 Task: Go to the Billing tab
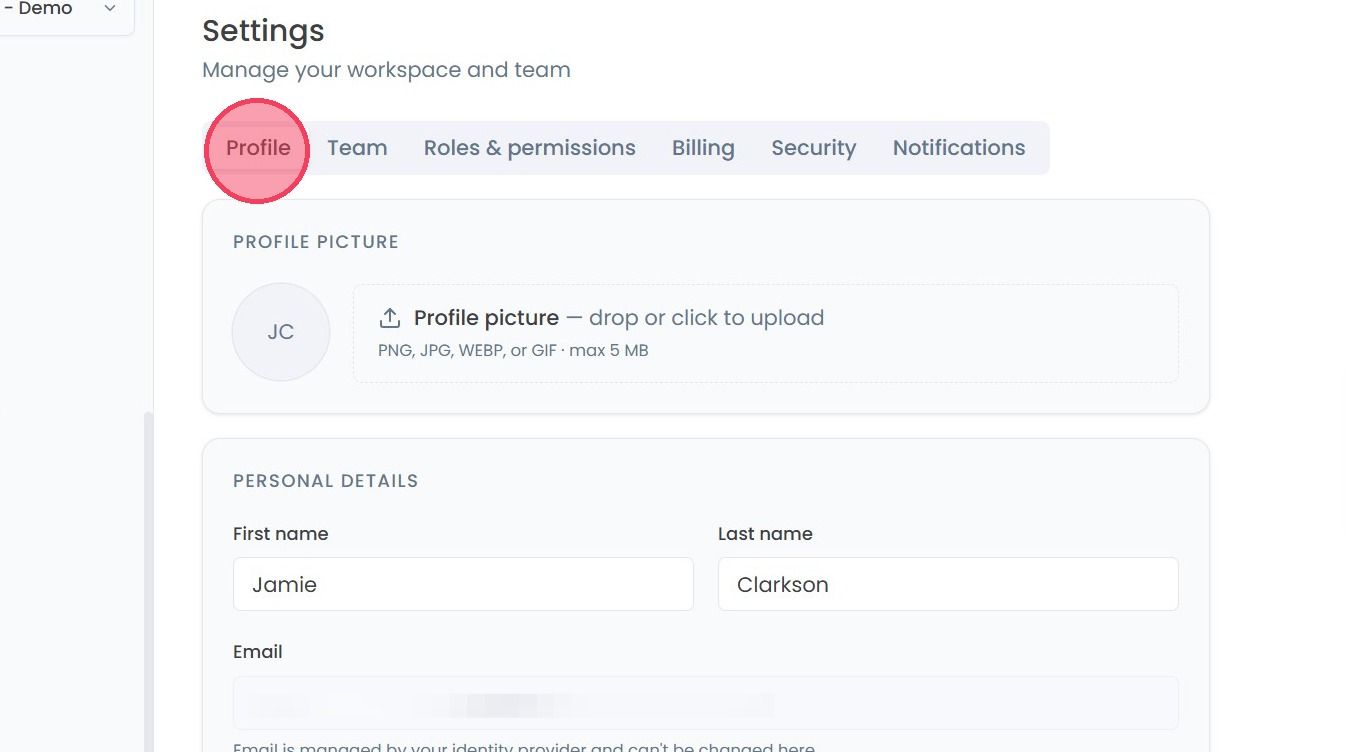pos(703,148)
